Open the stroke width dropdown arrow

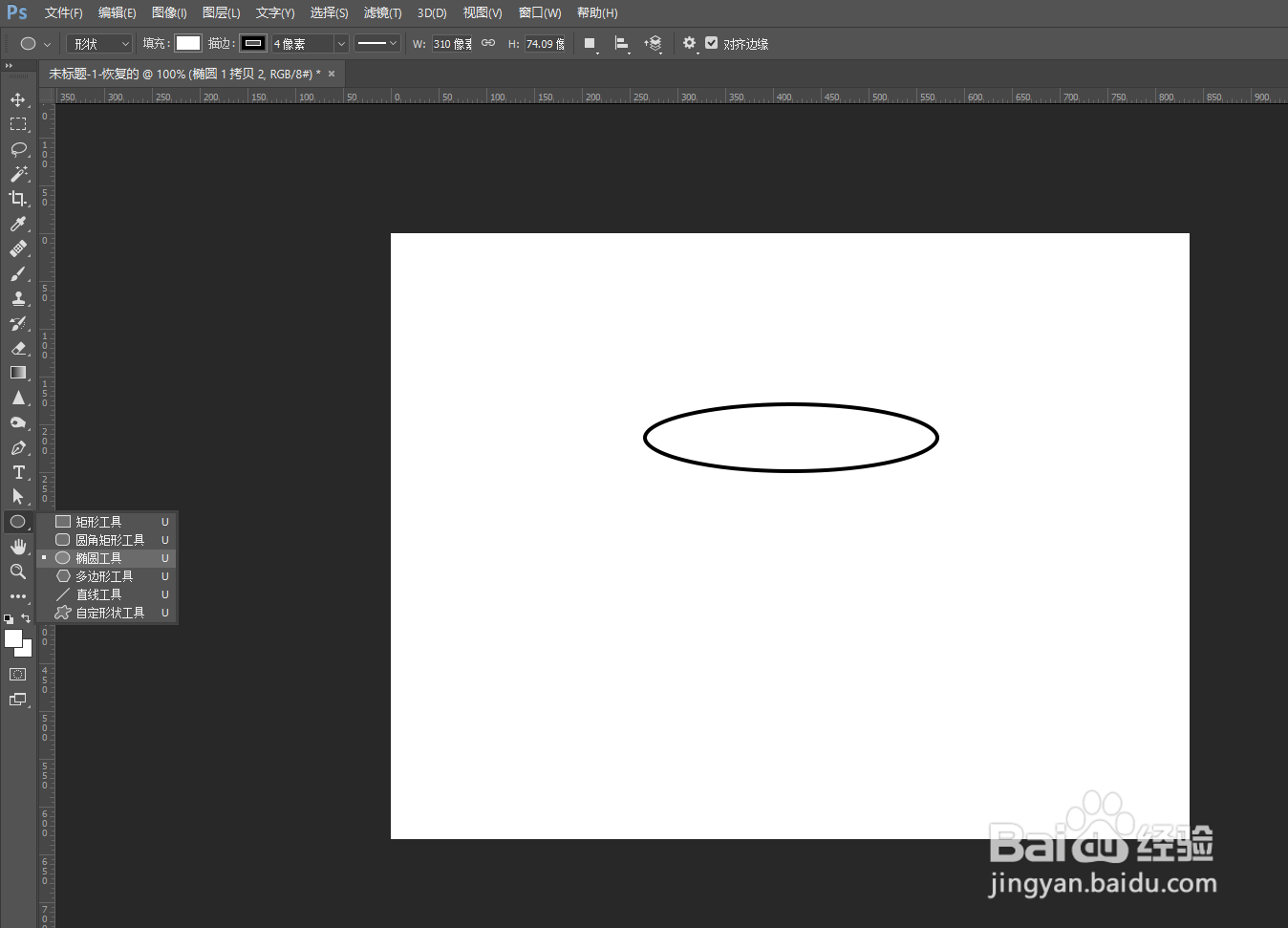341,44
